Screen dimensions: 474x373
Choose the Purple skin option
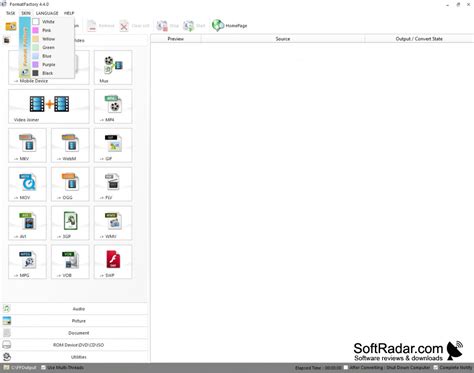click(52, 64)
